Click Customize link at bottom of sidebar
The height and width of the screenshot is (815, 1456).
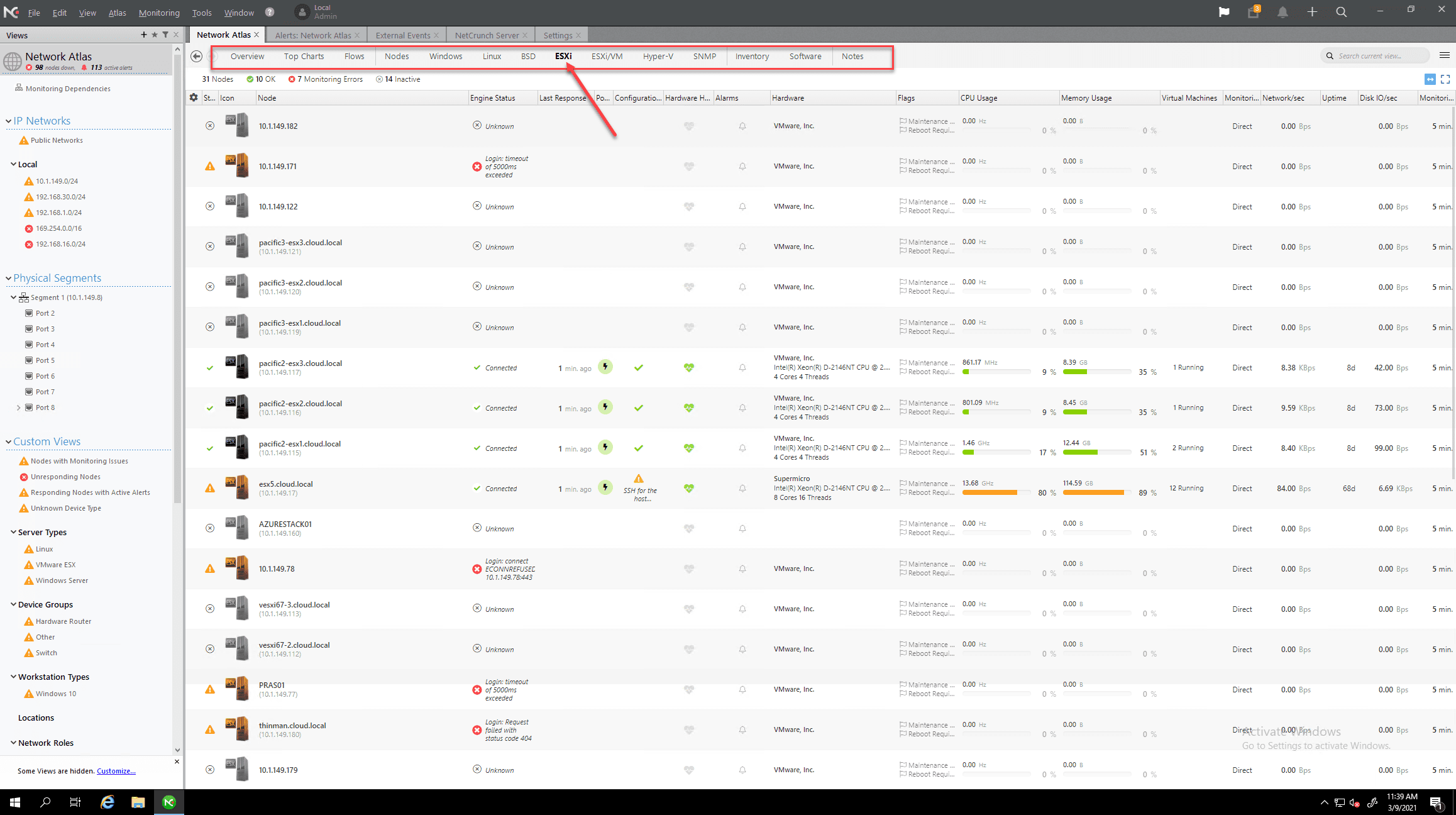coord(117,770)
